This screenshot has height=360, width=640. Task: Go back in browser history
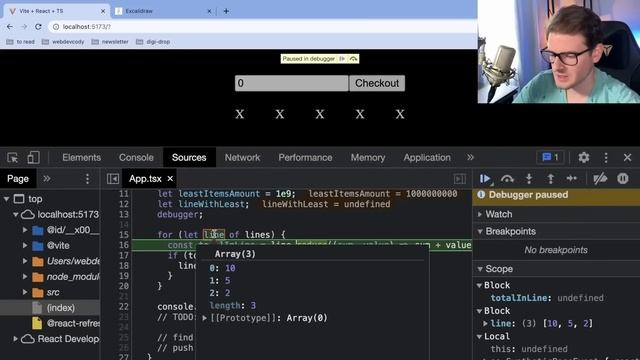(x=10, y=27)
